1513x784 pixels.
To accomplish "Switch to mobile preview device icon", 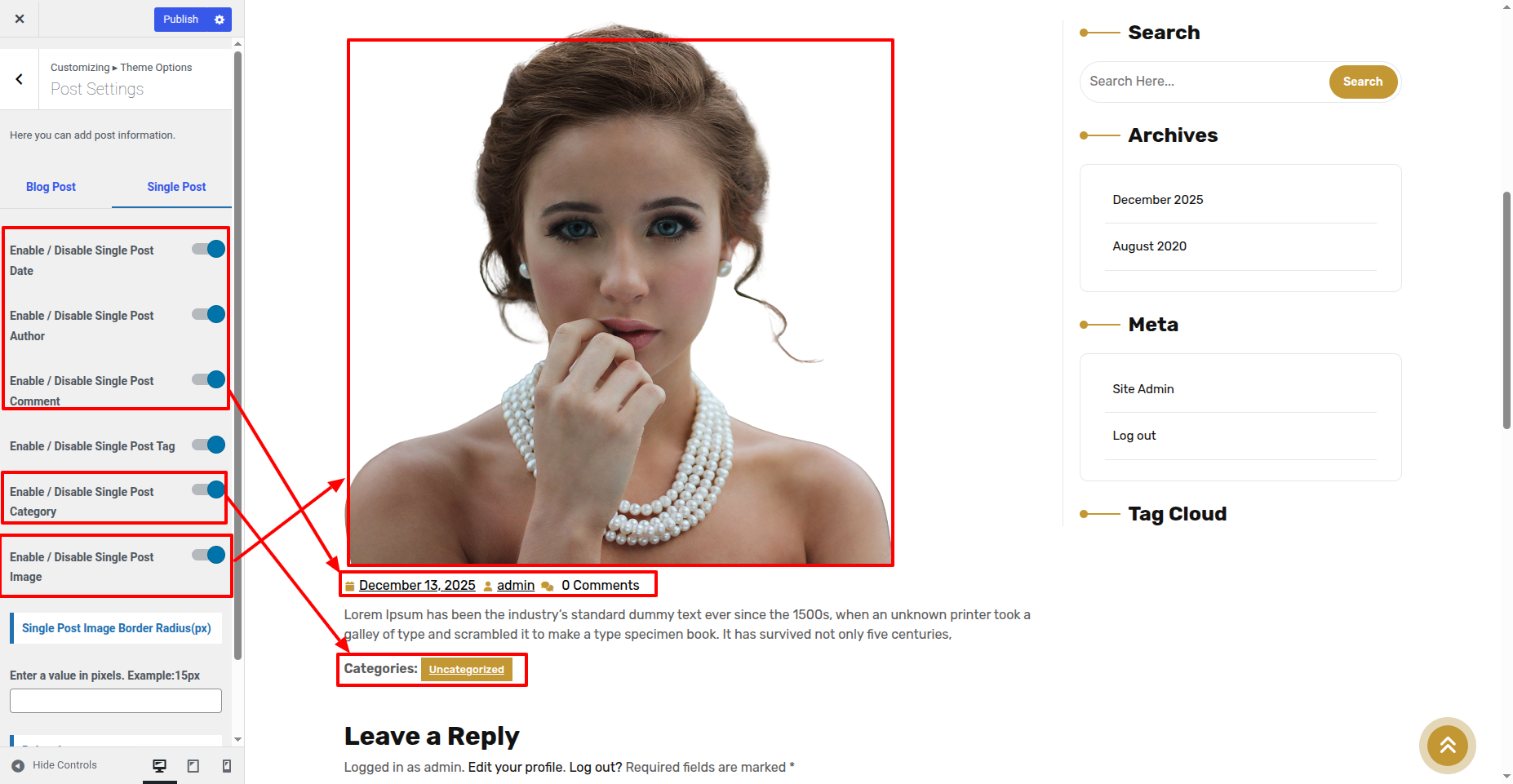I will point(227,765).
